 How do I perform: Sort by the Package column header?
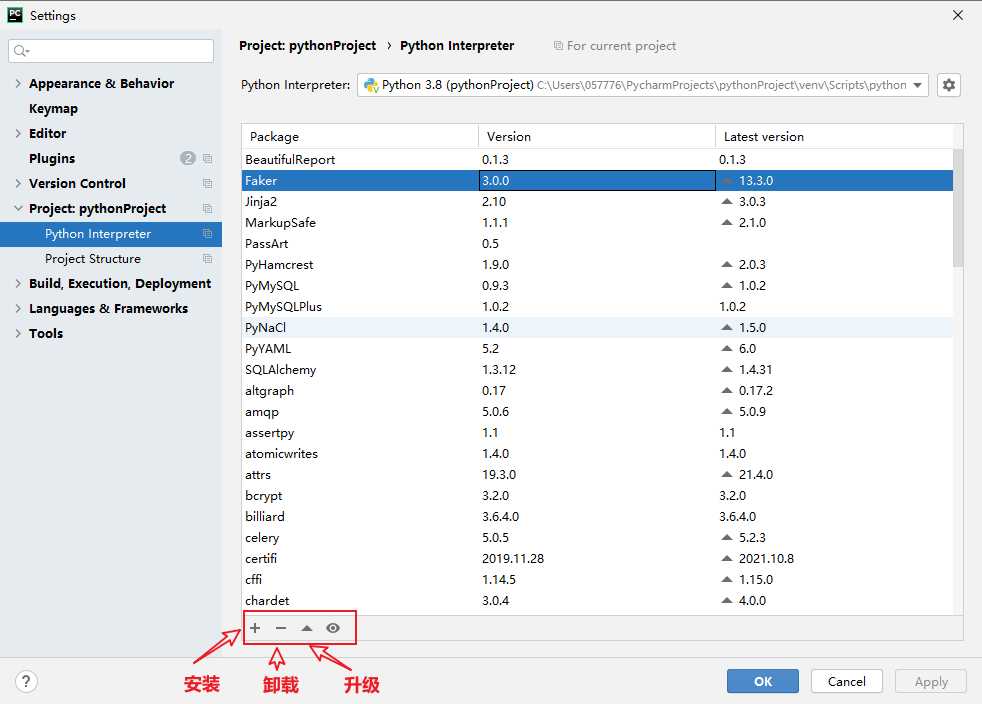[x=360, y=137]
